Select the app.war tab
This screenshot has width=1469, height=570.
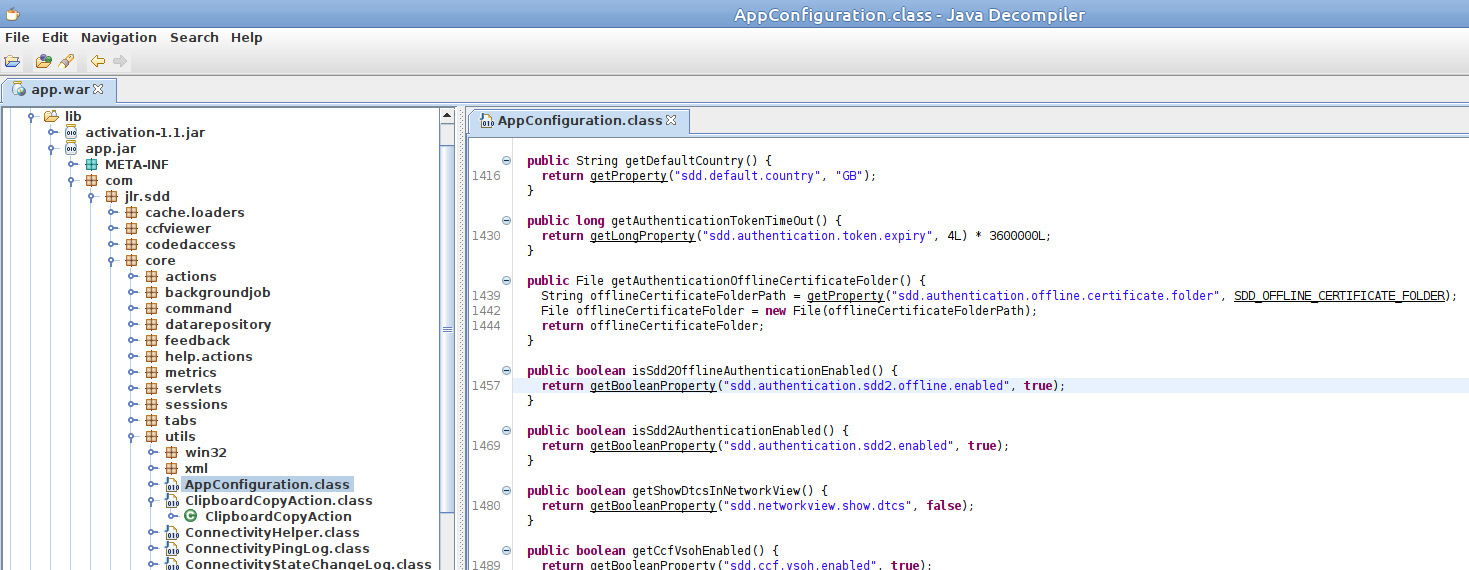(59, 89)
